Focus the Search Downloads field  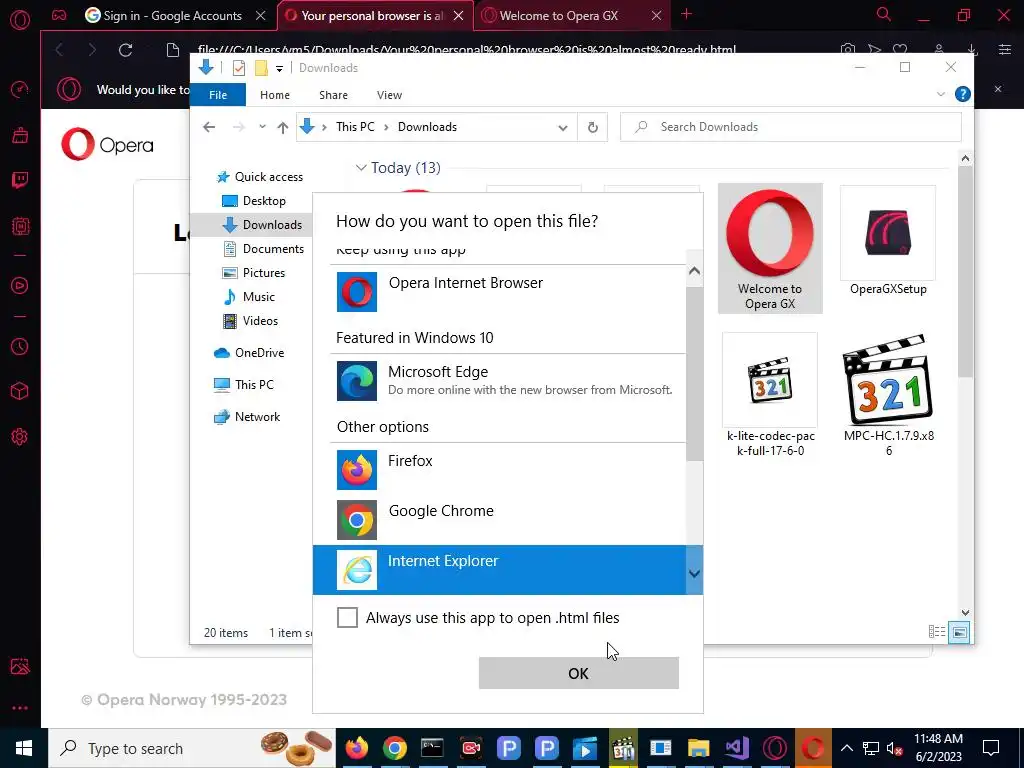pyautogui.click(x=791, y=127)
